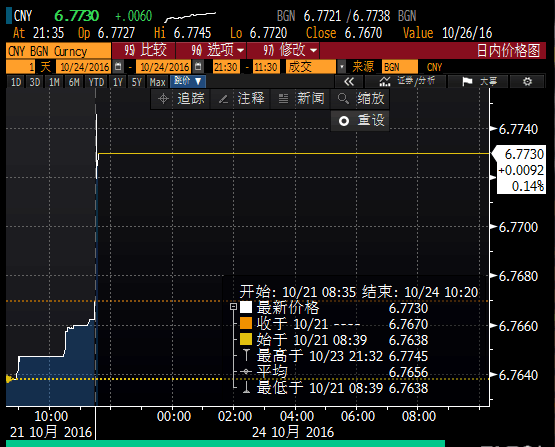Open chart settings gear icon

(x=527, y=82)
